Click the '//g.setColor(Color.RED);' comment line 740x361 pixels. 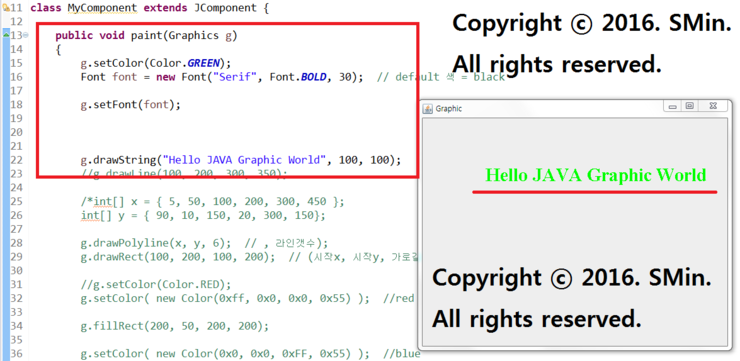[156, 285]
